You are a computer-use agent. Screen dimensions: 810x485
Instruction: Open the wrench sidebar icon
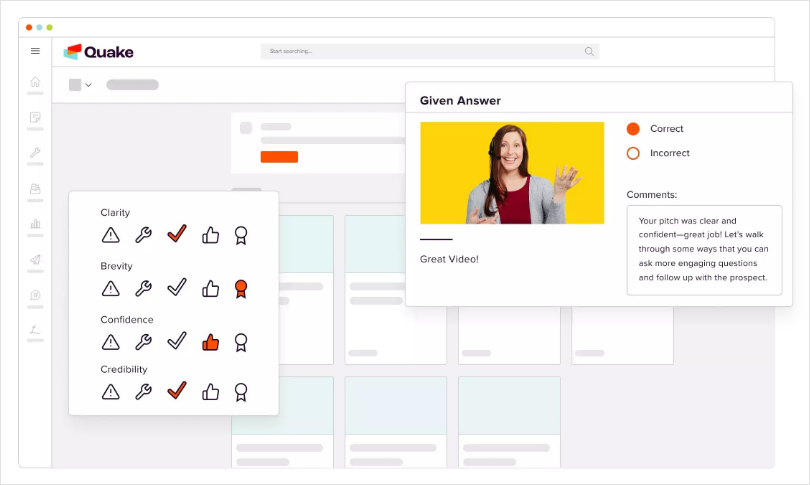tap(35, 152)
